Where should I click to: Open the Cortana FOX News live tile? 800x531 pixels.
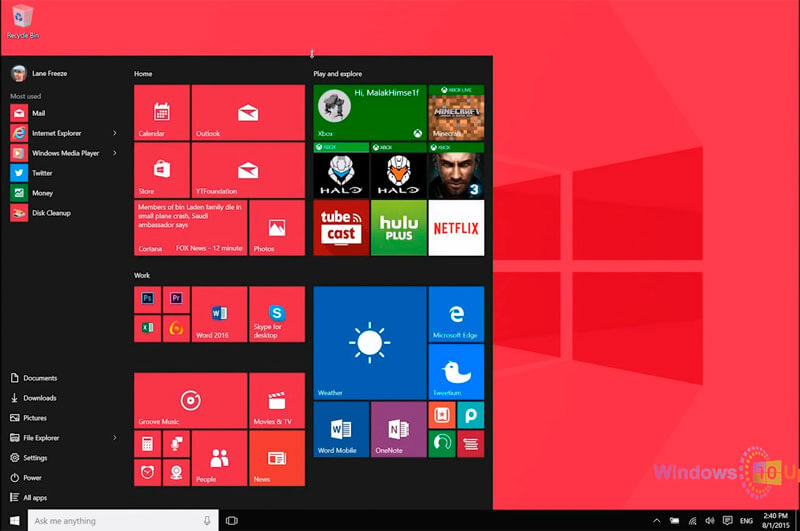click(191, 227)
